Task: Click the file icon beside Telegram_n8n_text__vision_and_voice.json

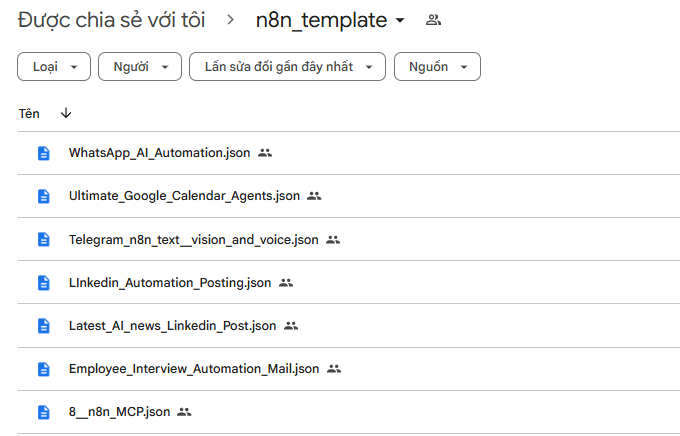Action: [43, 240]
